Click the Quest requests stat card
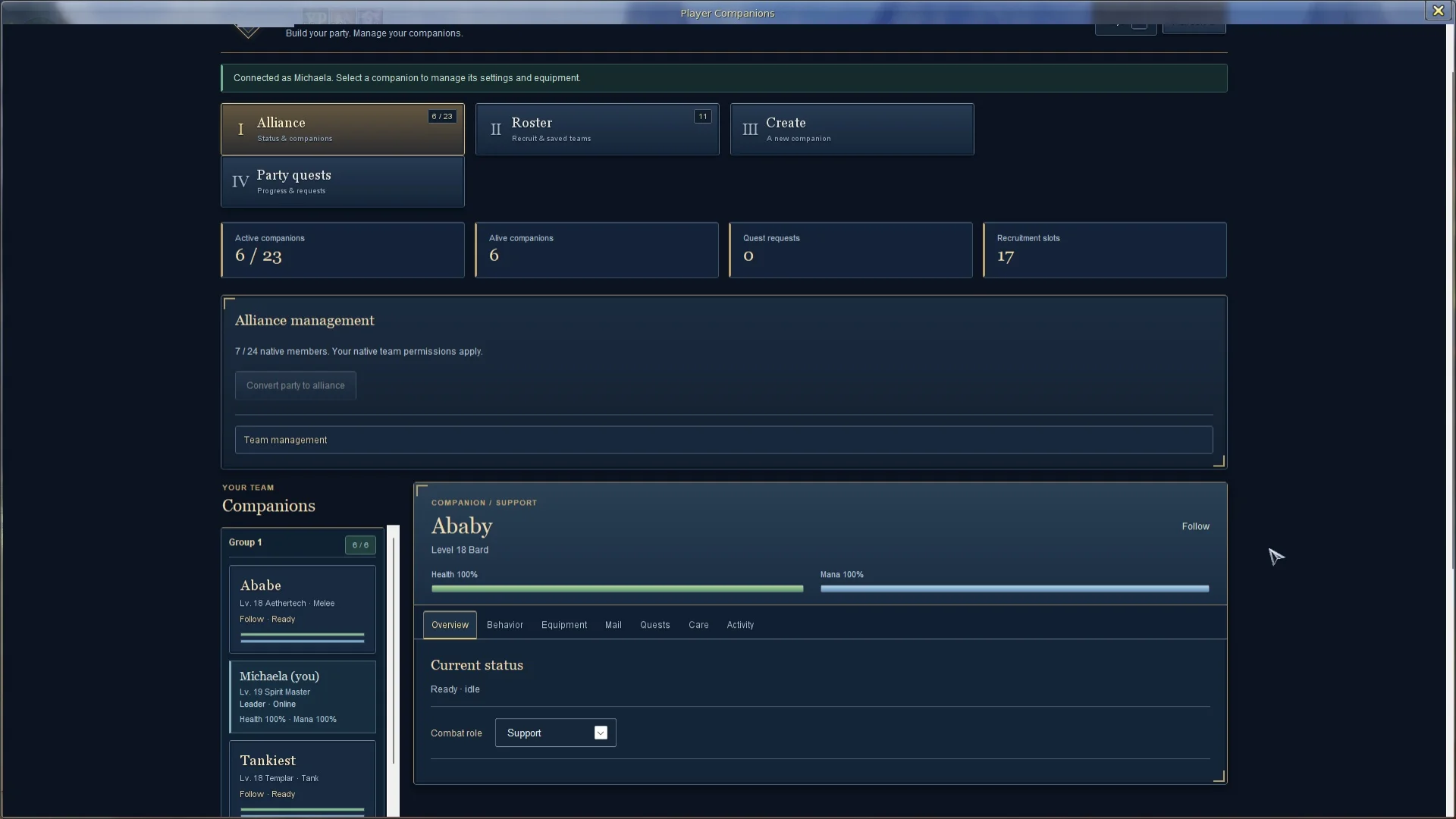The image size is (1456, 819). pos(851,250)
